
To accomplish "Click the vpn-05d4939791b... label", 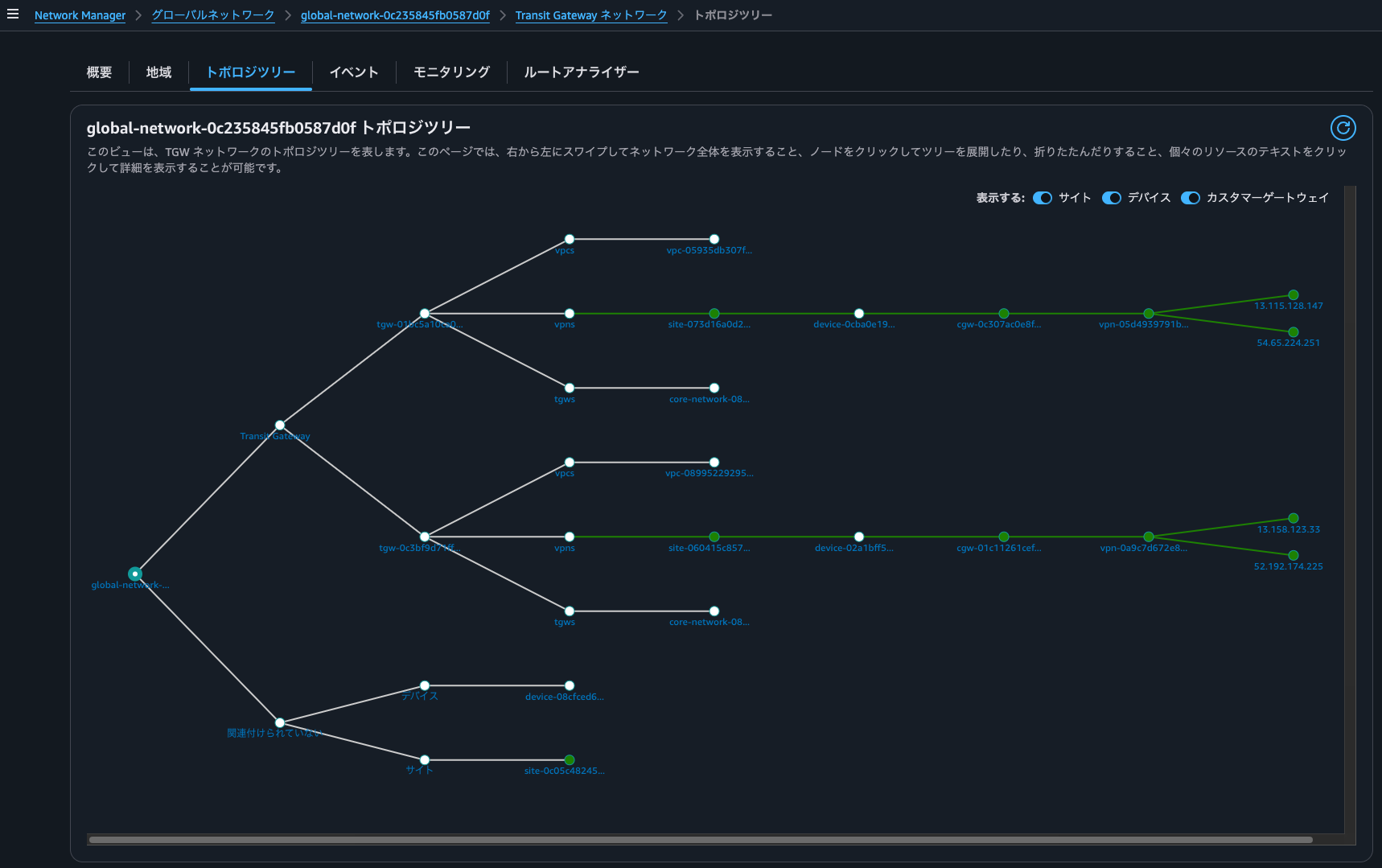I will pos(1143,324).
